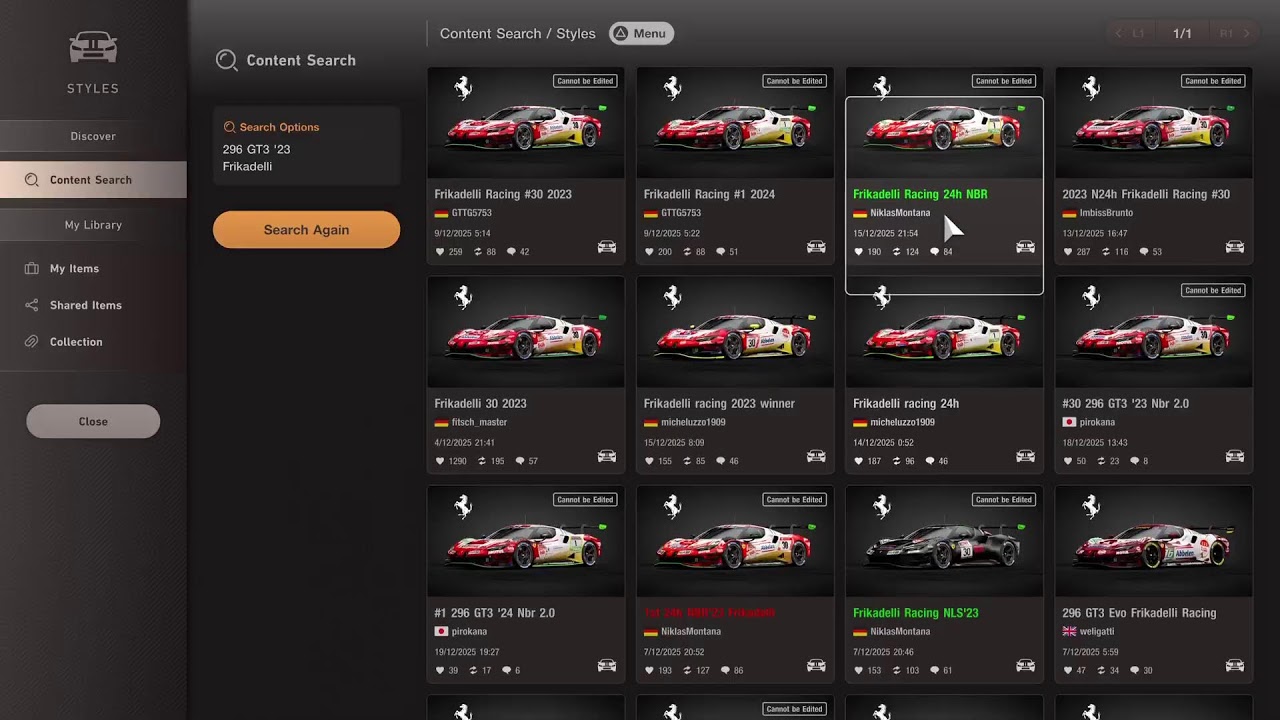Screen dimensions: 1280x720
Task: Click Ferrari logo on Frikadelli Racing #30 2023 thumbnail
Action: 463,88
